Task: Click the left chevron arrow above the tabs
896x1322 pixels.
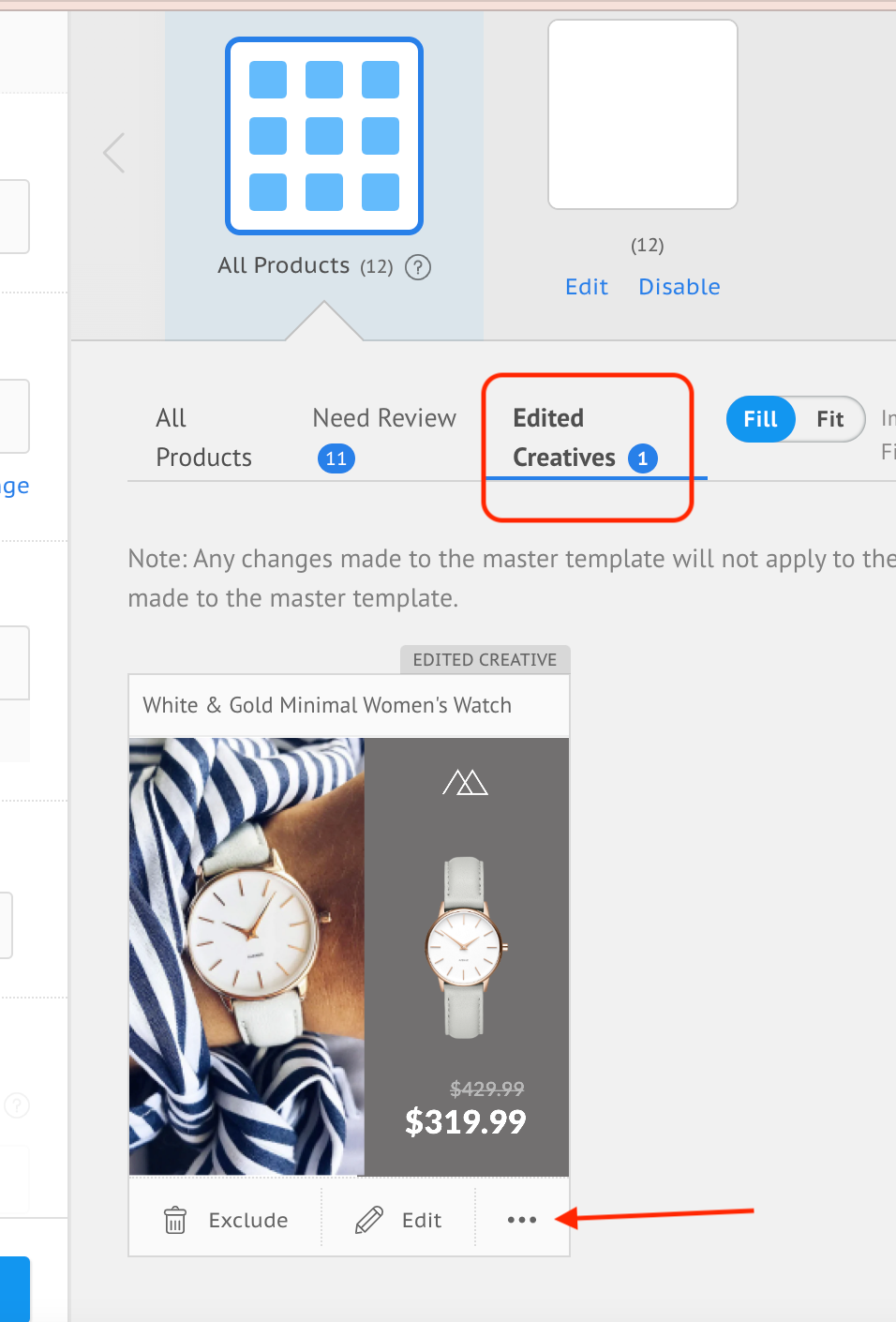Action: tap(114, 153)
